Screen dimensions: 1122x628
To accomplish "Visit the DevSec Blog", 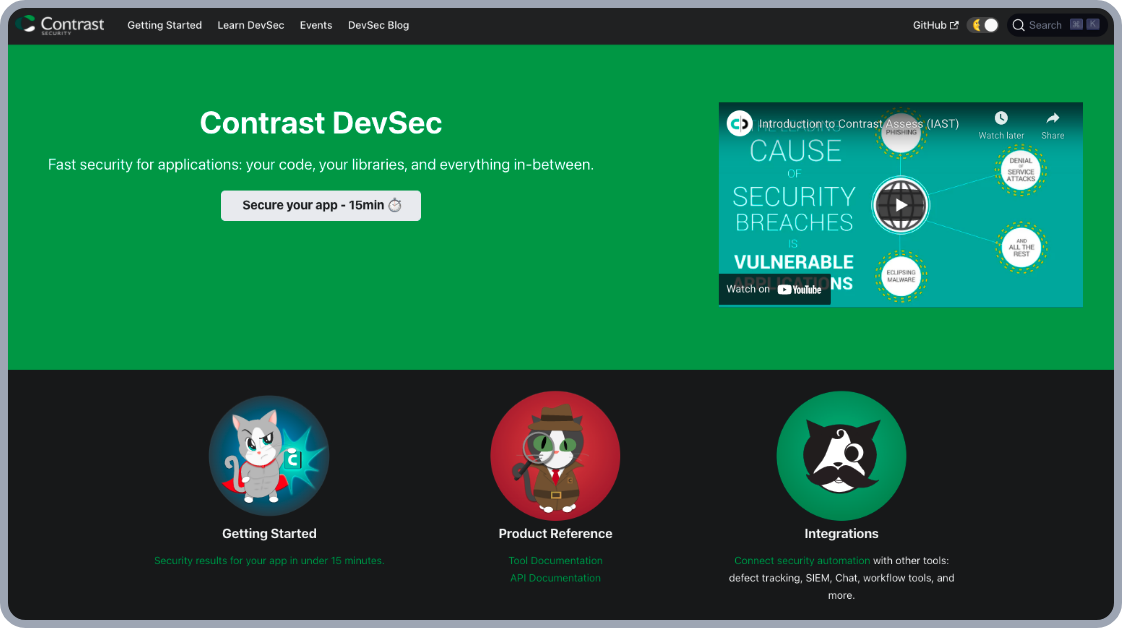I will [x=378, y=25].
